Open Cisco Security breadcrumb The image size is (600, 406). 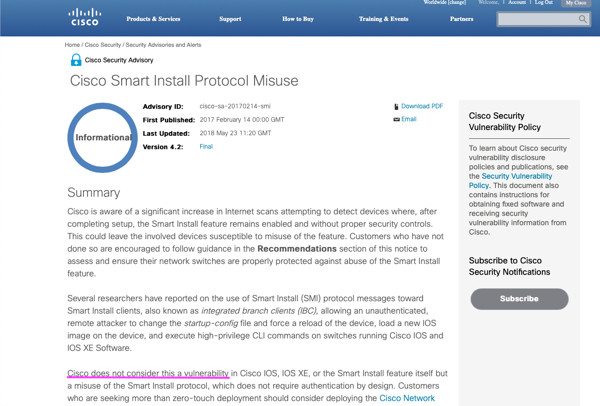(x=103, y=45)
